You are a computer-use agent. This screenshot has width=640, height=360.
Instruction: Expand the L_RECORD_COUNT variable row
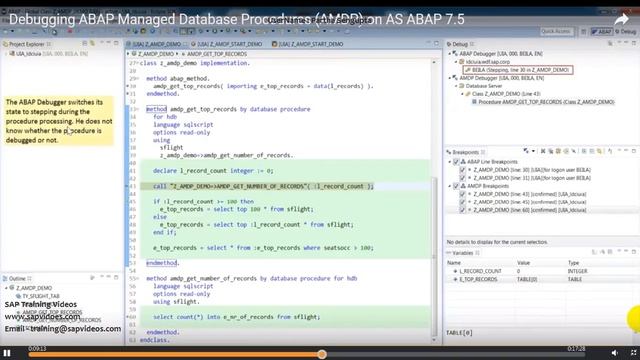[x=456, y=271]
